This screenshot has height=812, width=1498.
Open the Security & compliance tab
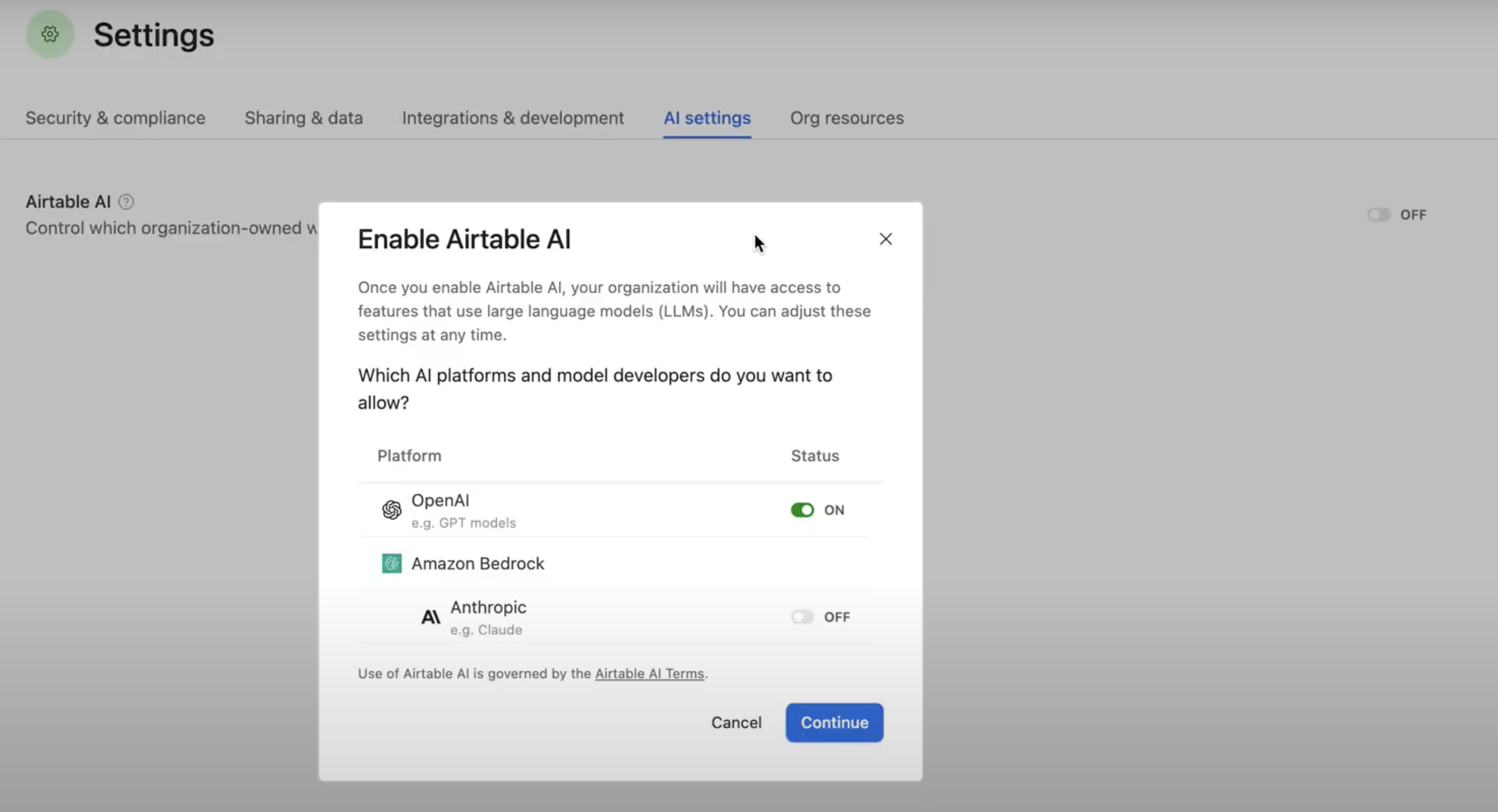[116, 118]
